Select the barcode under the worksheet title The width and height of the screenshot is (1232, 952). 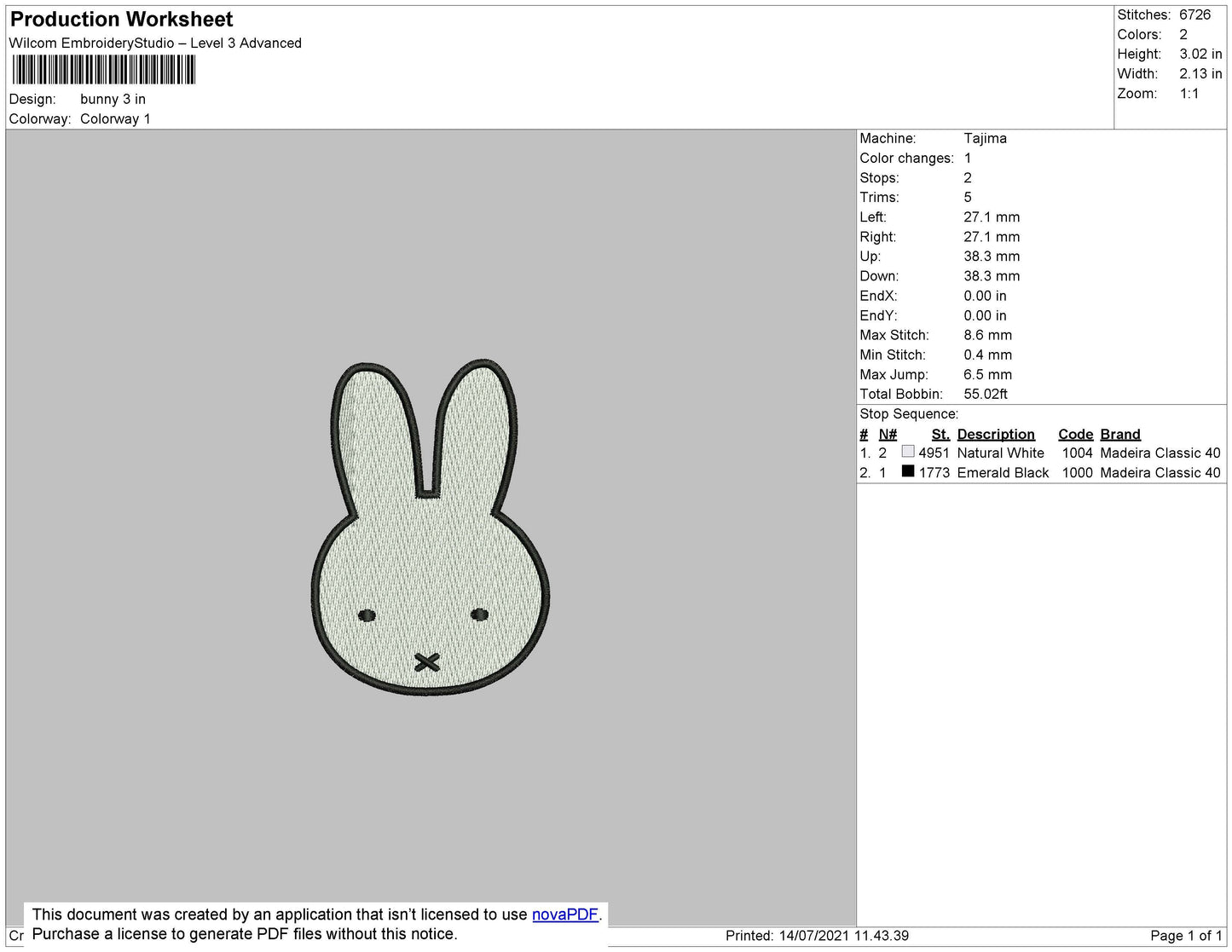(104, 70)
